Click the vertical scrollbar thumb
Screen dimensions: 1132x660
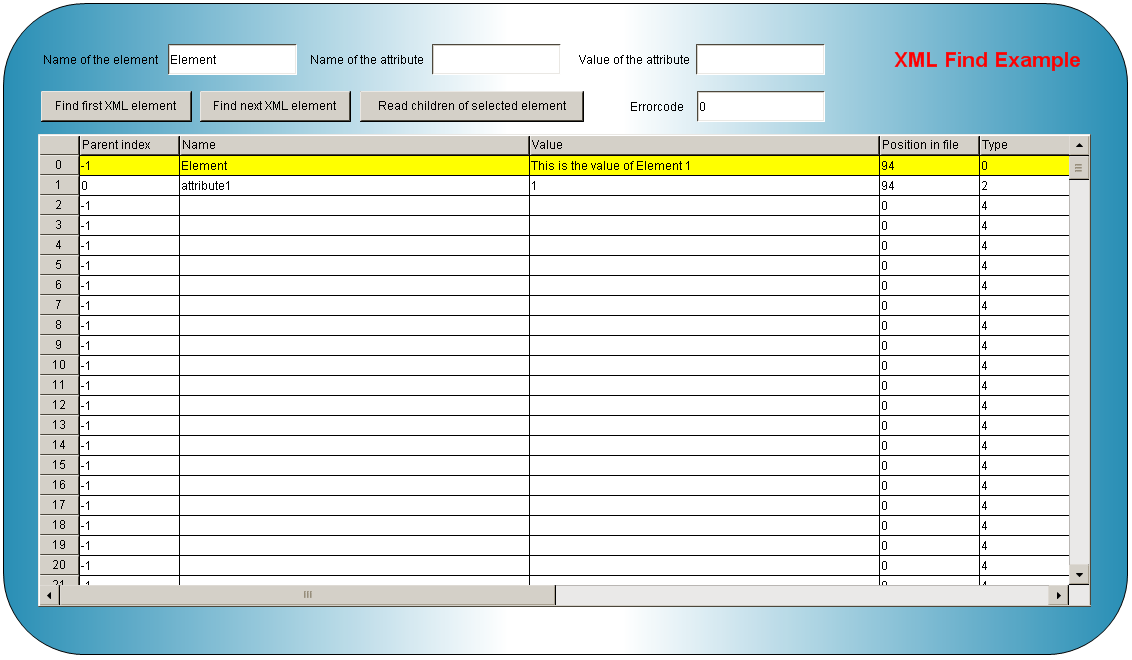(x=1079, y=168)
